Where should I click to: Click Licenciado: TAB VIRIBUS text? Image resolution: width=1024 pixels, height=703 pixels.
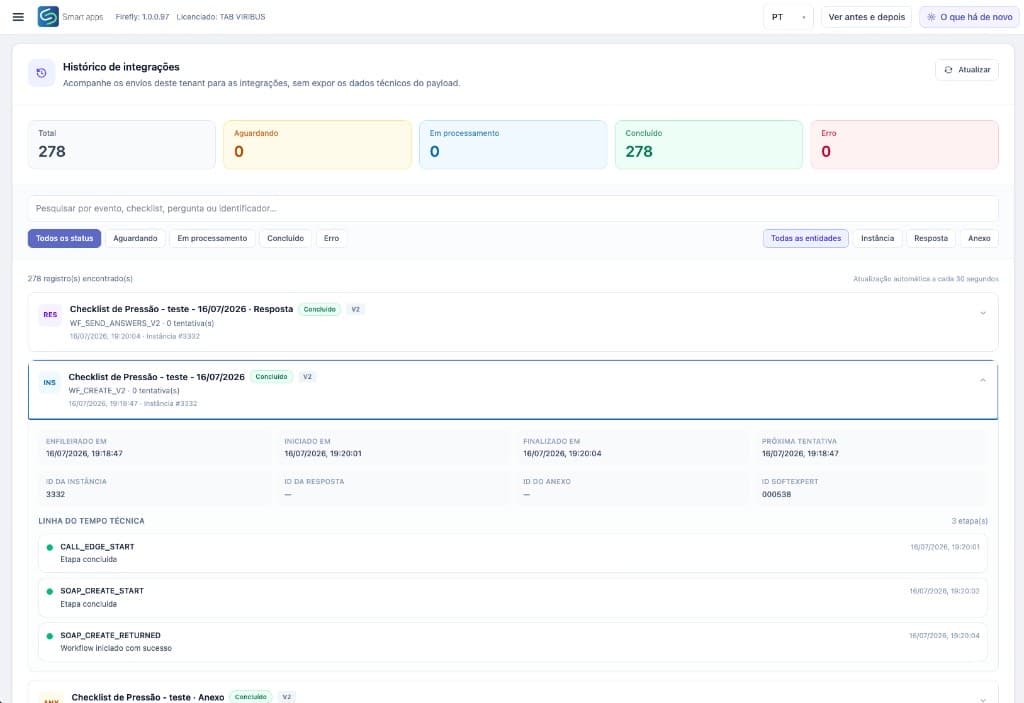pyautogui.click(x=221, y=17)
